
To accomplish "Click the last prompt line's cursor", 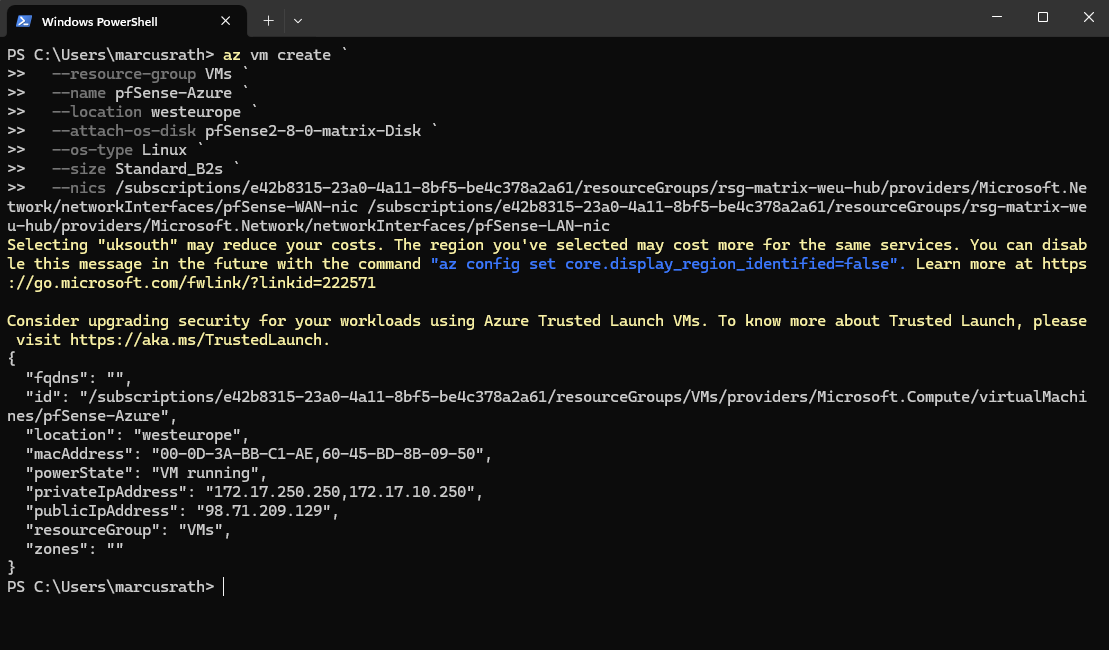I will point(223,587).
